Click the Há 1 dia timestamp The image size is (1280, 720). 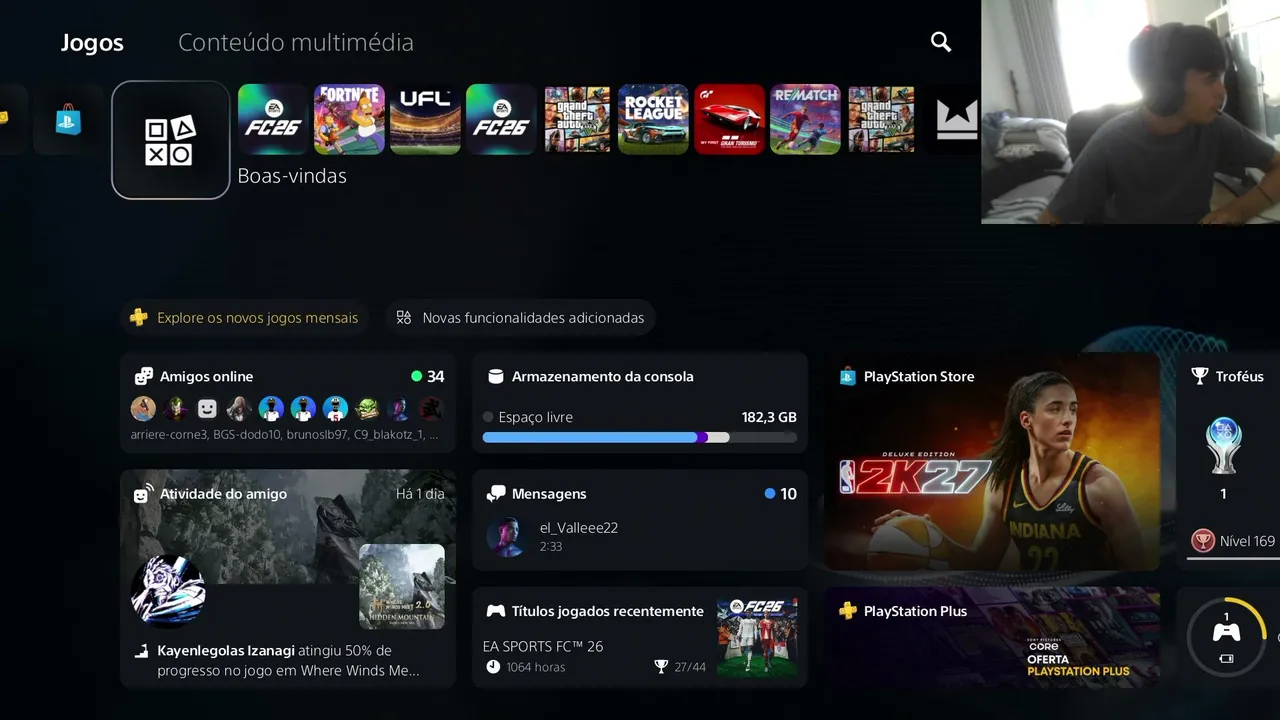(420, 494)
